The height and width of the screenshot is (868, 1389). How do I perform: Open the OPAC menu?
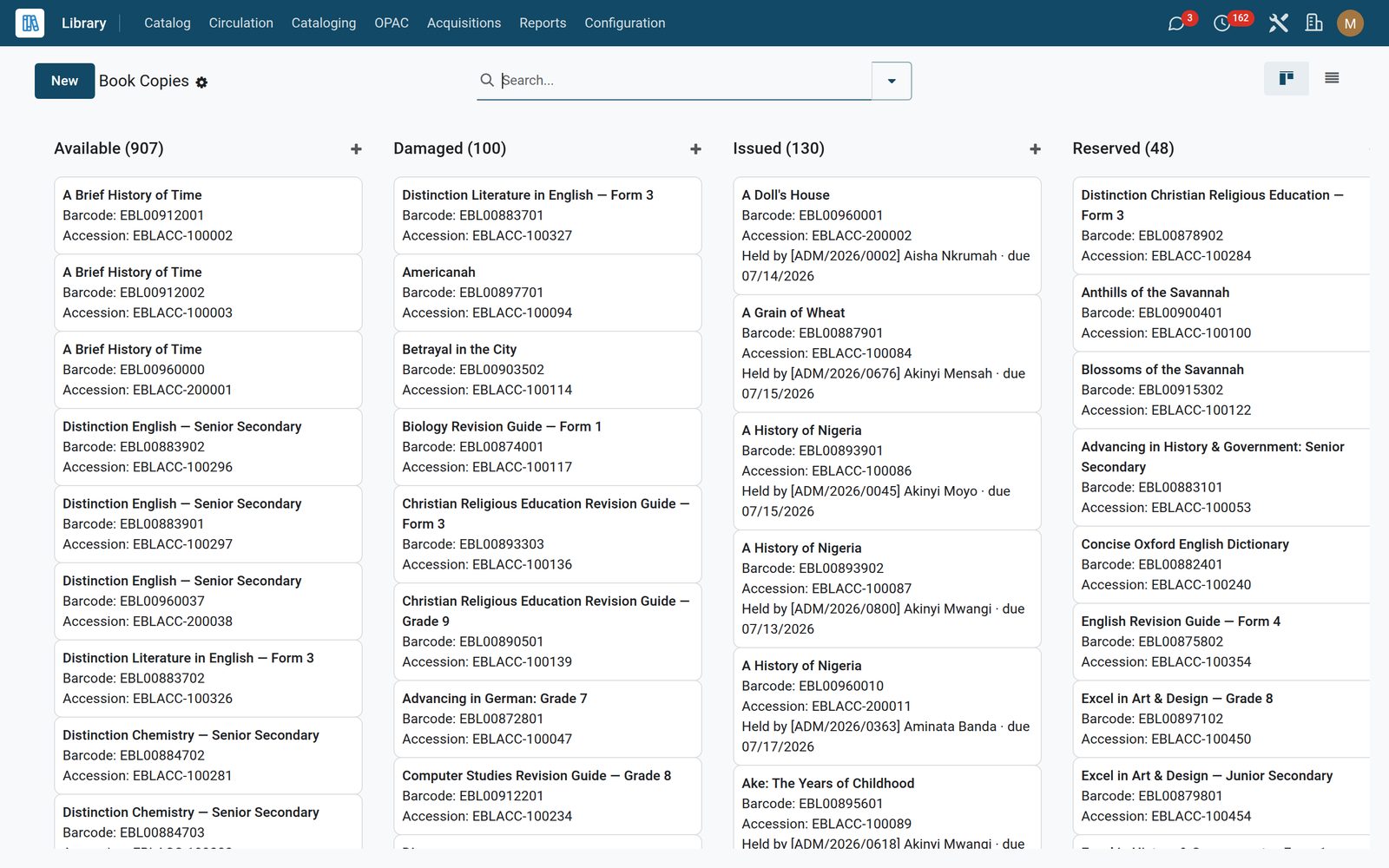tap(392, 23)
